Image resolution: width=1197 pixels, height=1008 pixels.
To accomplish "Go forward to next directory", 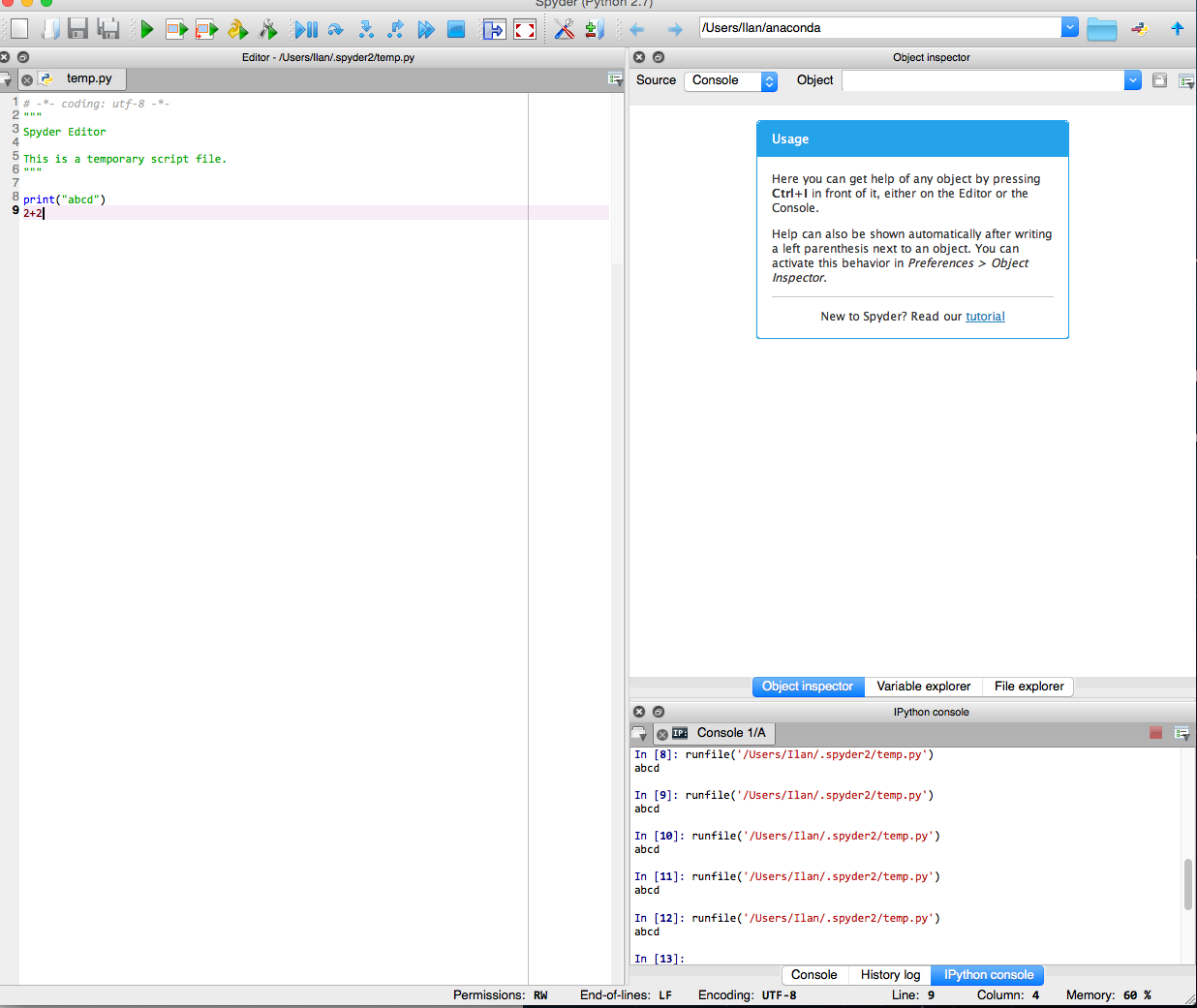I will click(675, 29).
